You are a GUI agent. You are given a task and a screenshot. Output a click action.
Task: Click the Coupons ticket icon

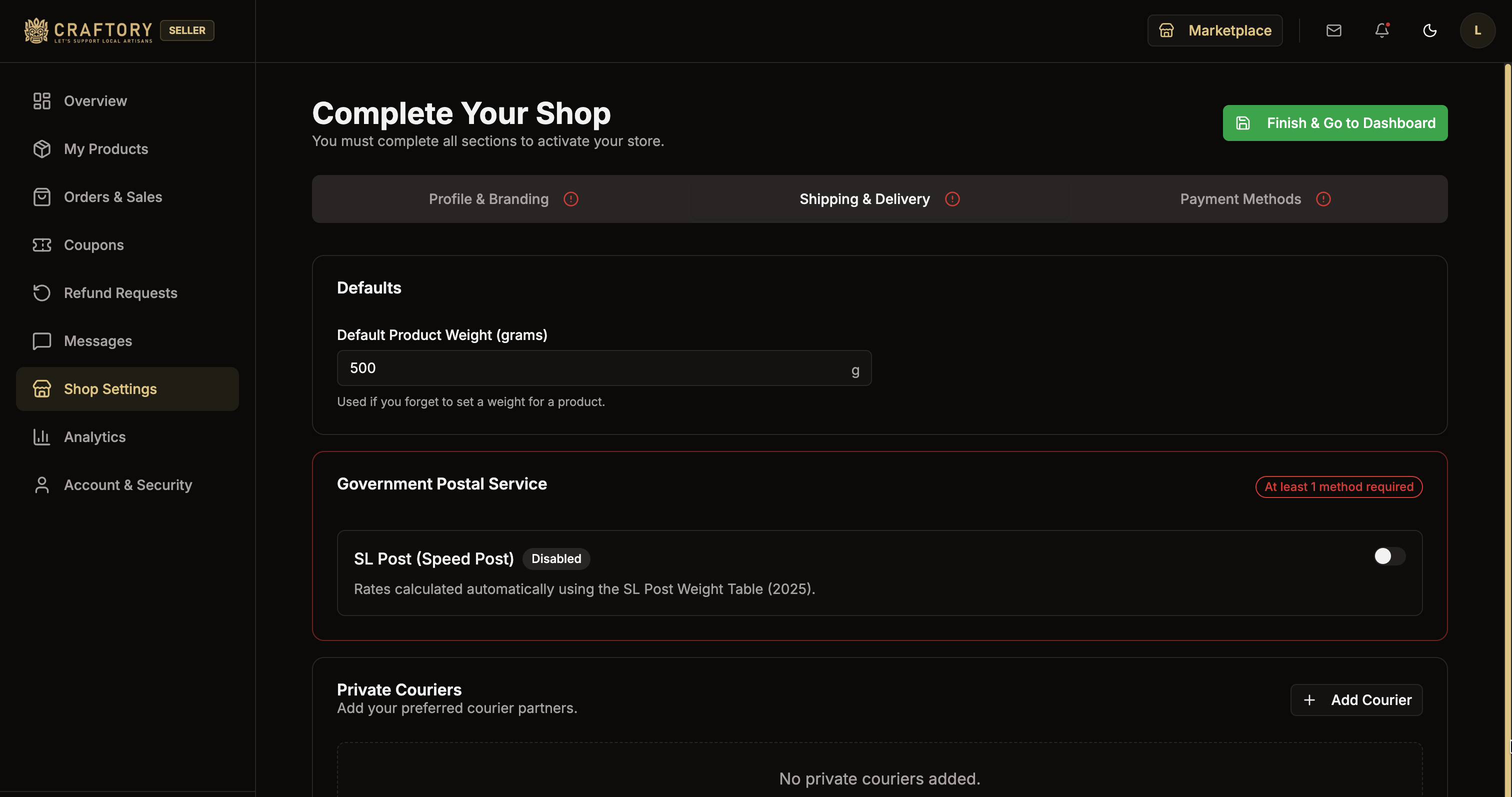click(40, 244)
